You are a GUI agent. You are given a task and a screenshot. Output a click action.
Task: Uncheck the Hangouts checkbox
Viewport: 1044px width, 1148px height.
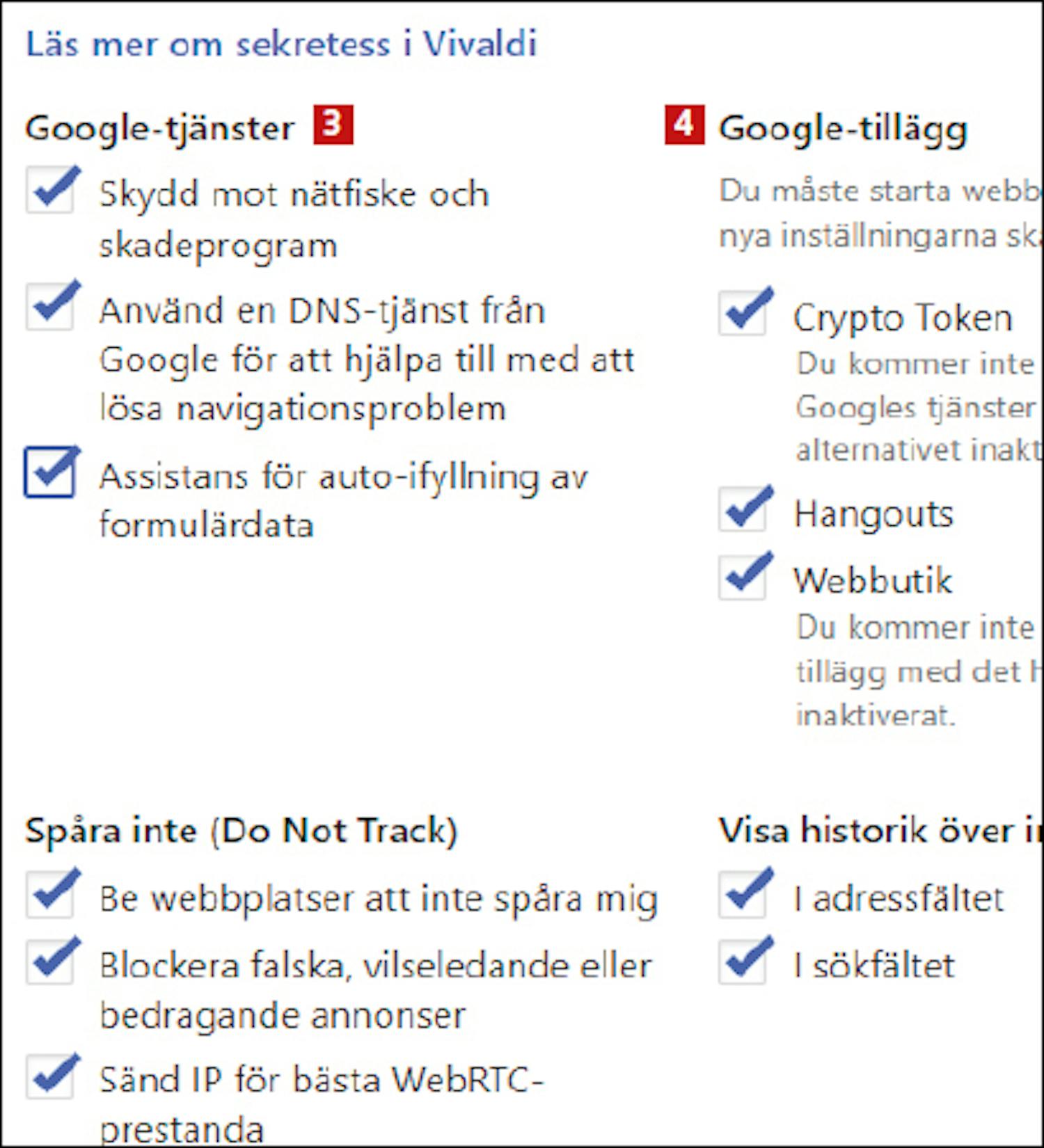(743, 509)
